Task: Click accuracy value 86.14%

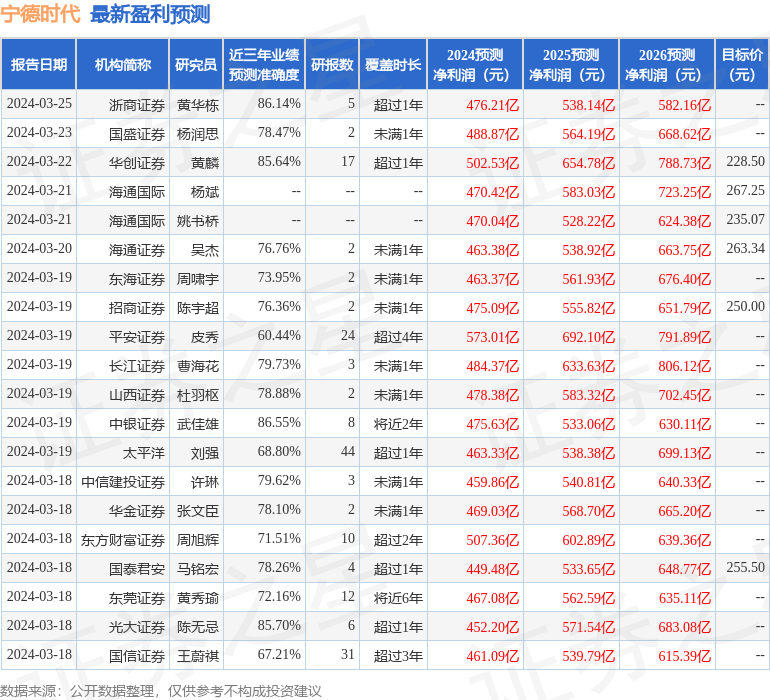Action: 279,104
